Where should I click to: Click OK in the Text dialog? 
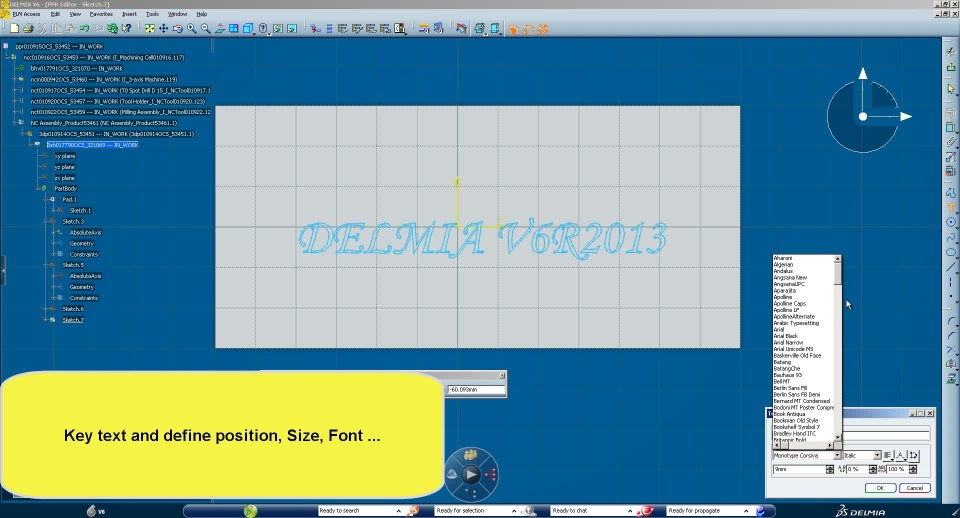tap(880, 487)
